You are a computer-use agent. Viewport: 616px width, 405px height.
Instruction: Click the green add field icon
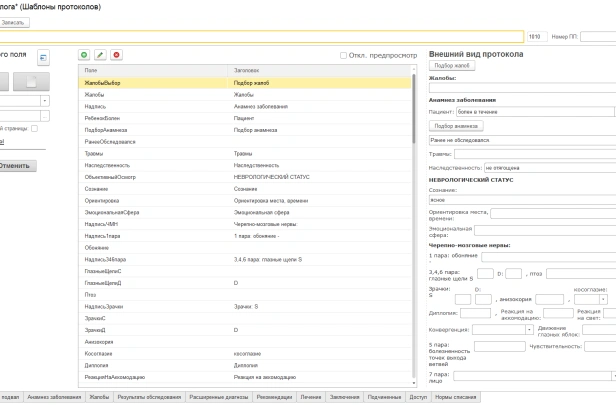coord(84,54)
